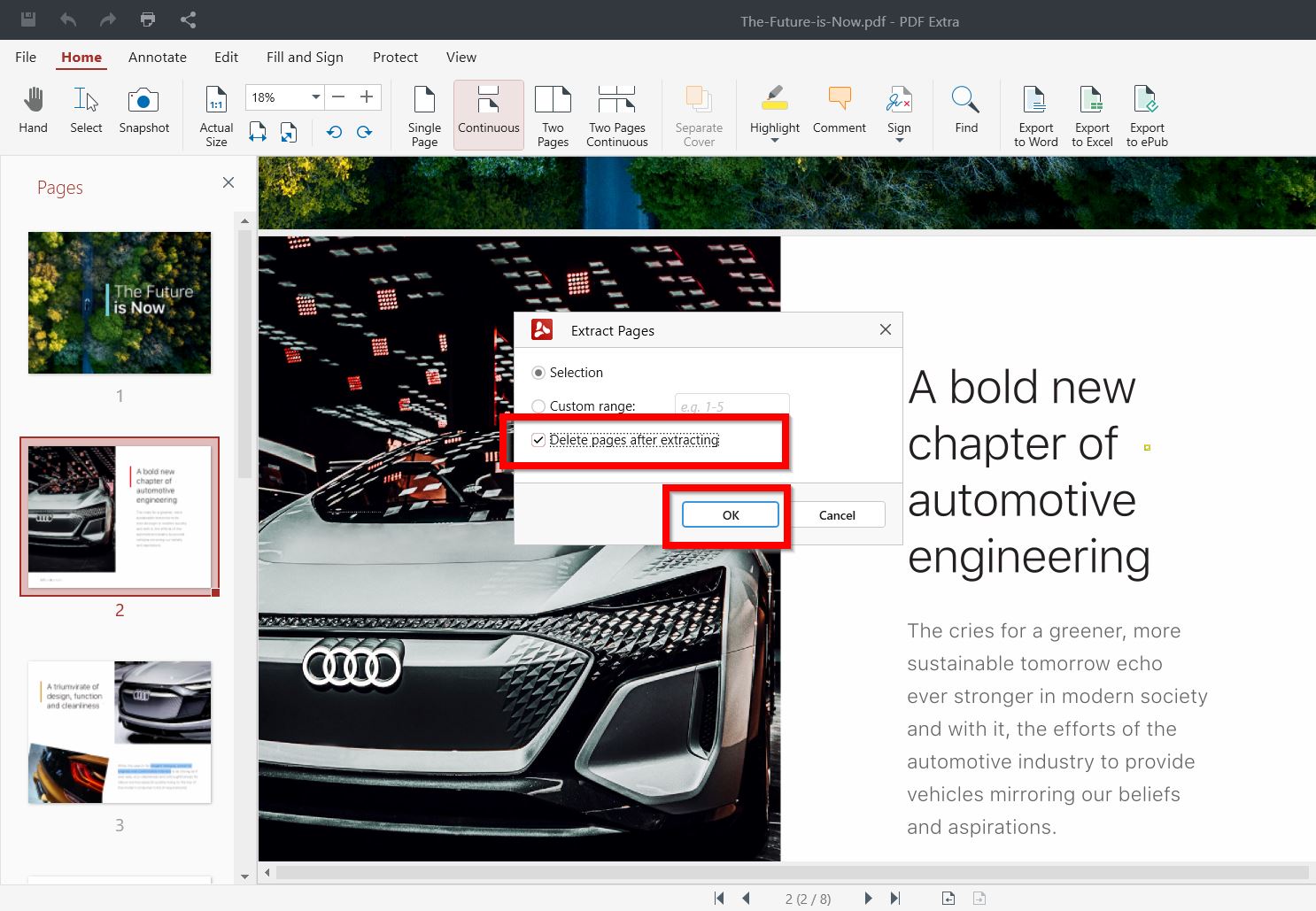1316x911 pixels.
Task: Go to last page
Action: tap(895, 898)
